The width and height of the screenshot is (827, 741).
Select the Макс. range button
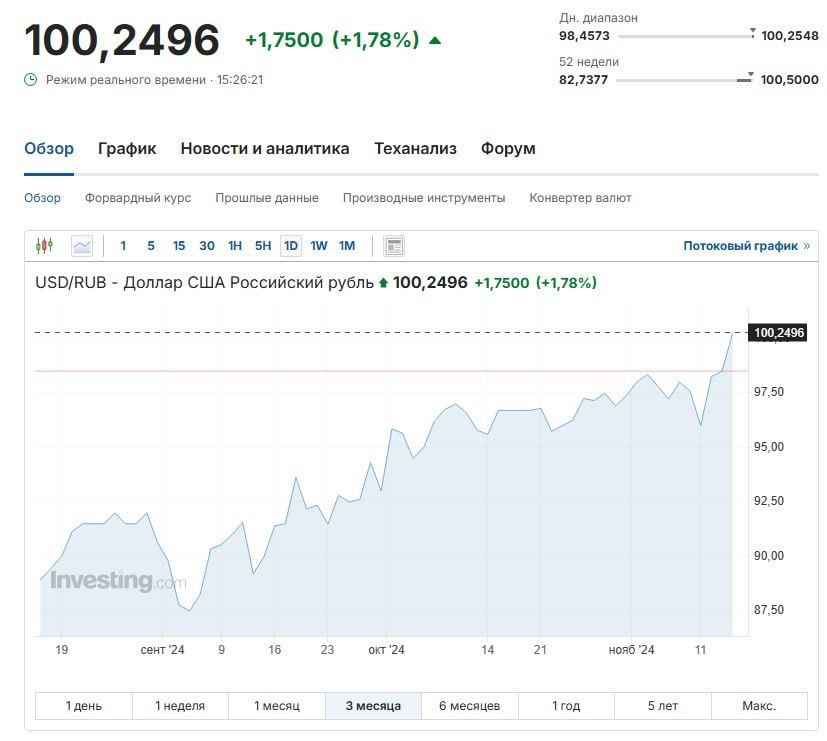758,706
